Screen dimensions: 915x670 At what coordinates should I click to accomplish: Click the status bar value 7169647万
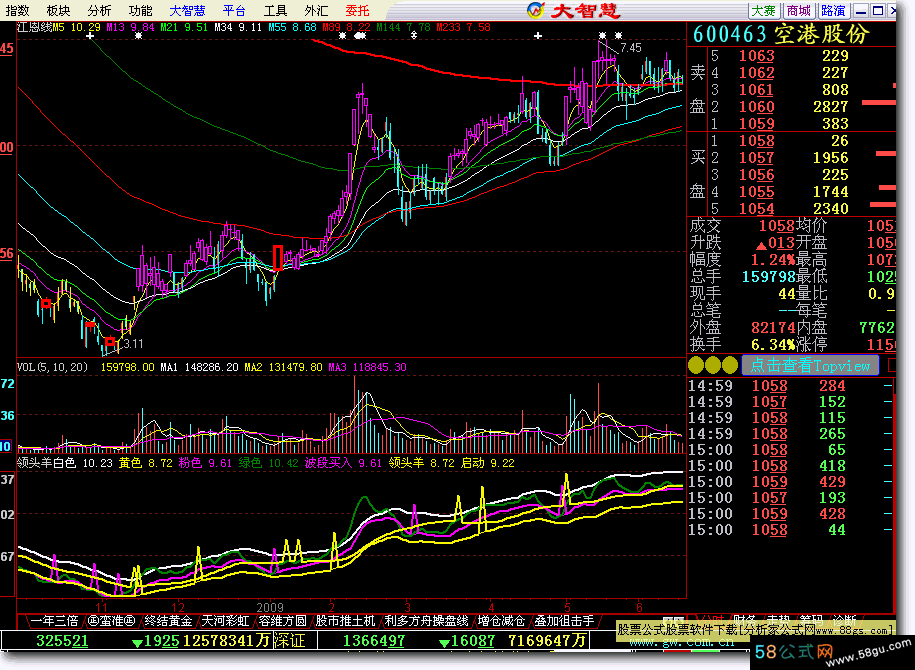point(547,641)
